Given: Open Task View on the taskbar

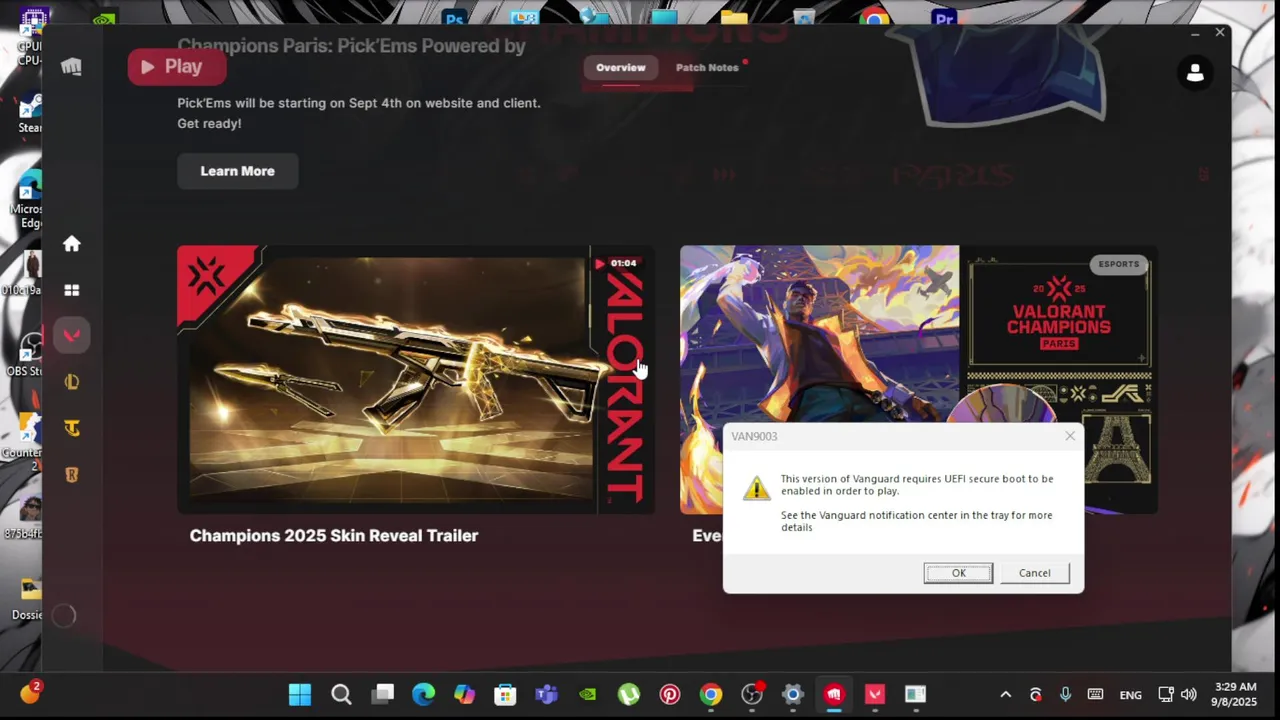Looking at the screenshot, I should [x=383, y=694].
